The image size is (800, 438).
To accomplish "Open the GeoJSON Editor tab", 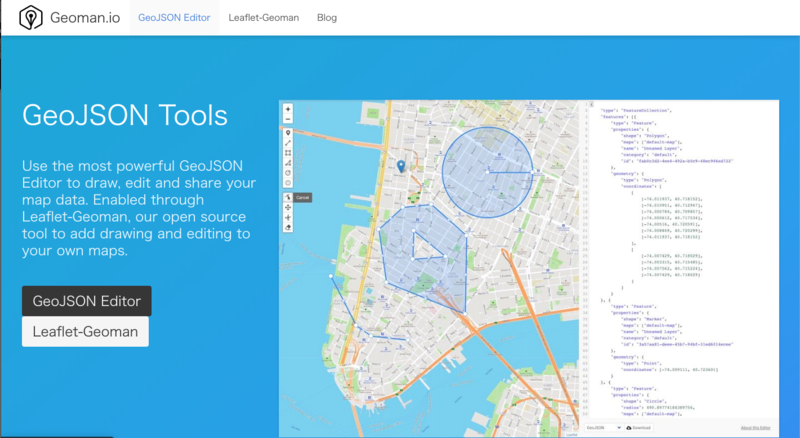I will [x=174, y=17].
